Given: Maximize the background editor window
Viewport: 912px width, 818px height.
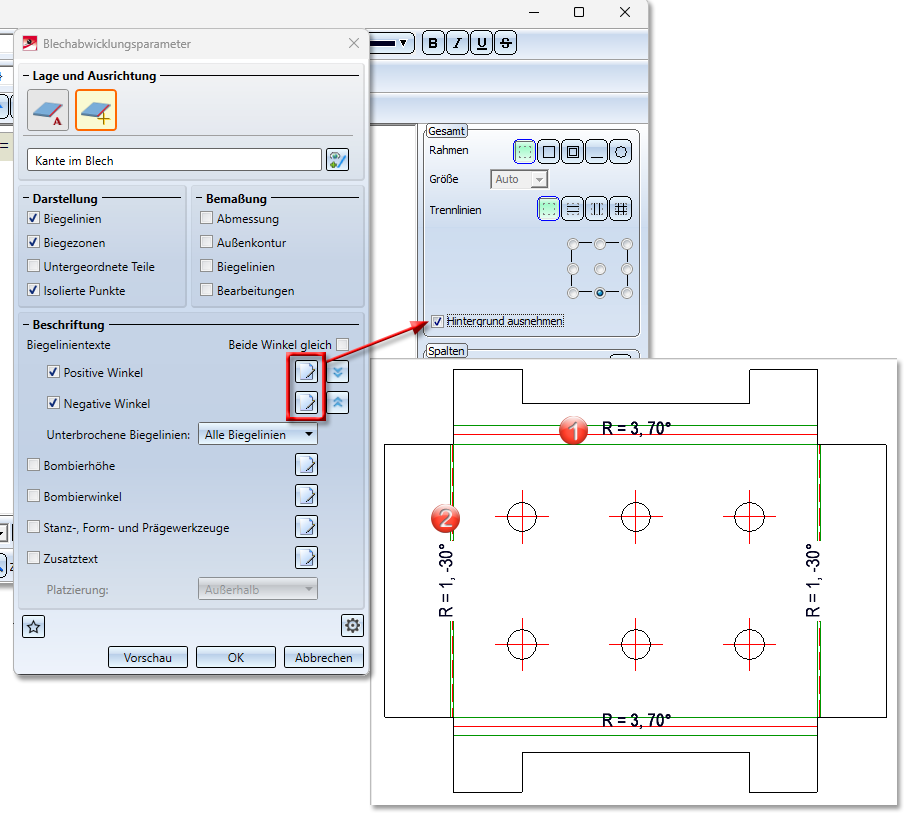Looking at the screenshot, I should (579, 12).
